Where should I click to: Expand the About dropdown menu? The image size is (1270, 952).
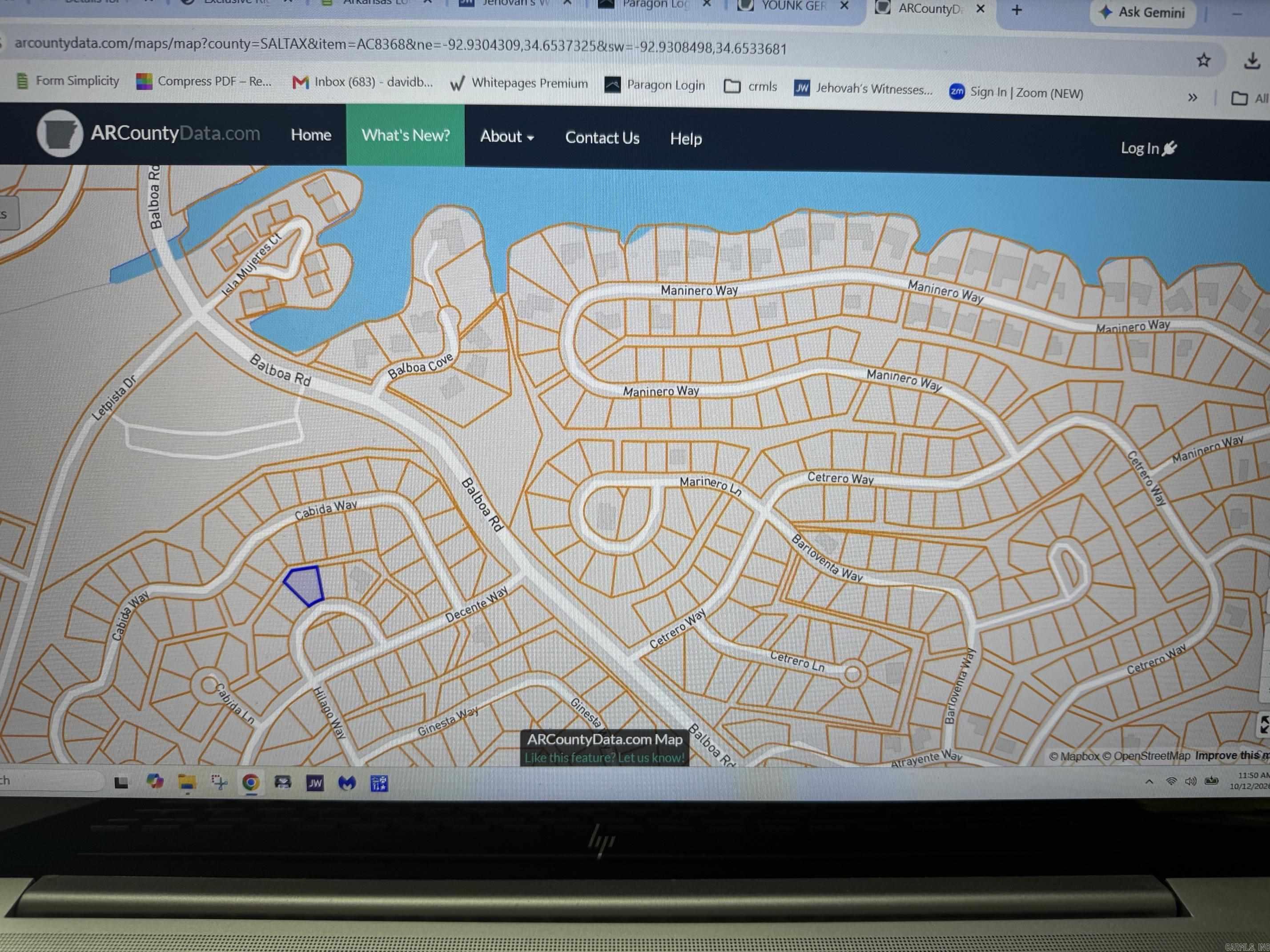[x=507, y=136]
